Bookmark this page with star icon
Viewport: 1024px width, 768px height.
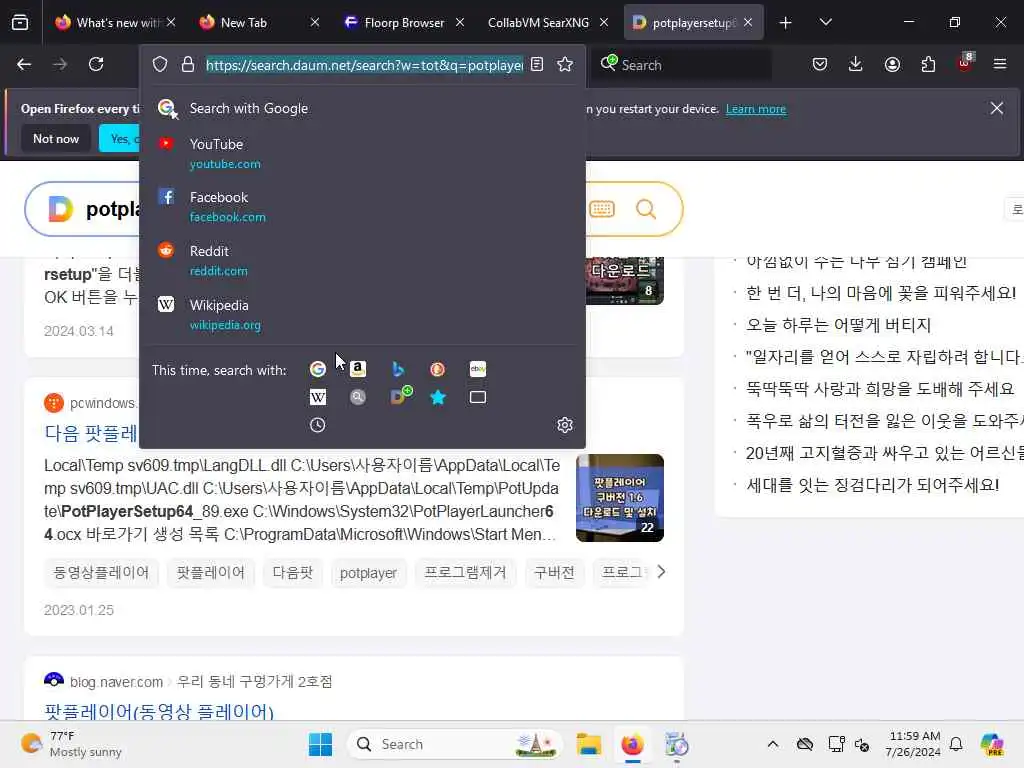[565, 64]
